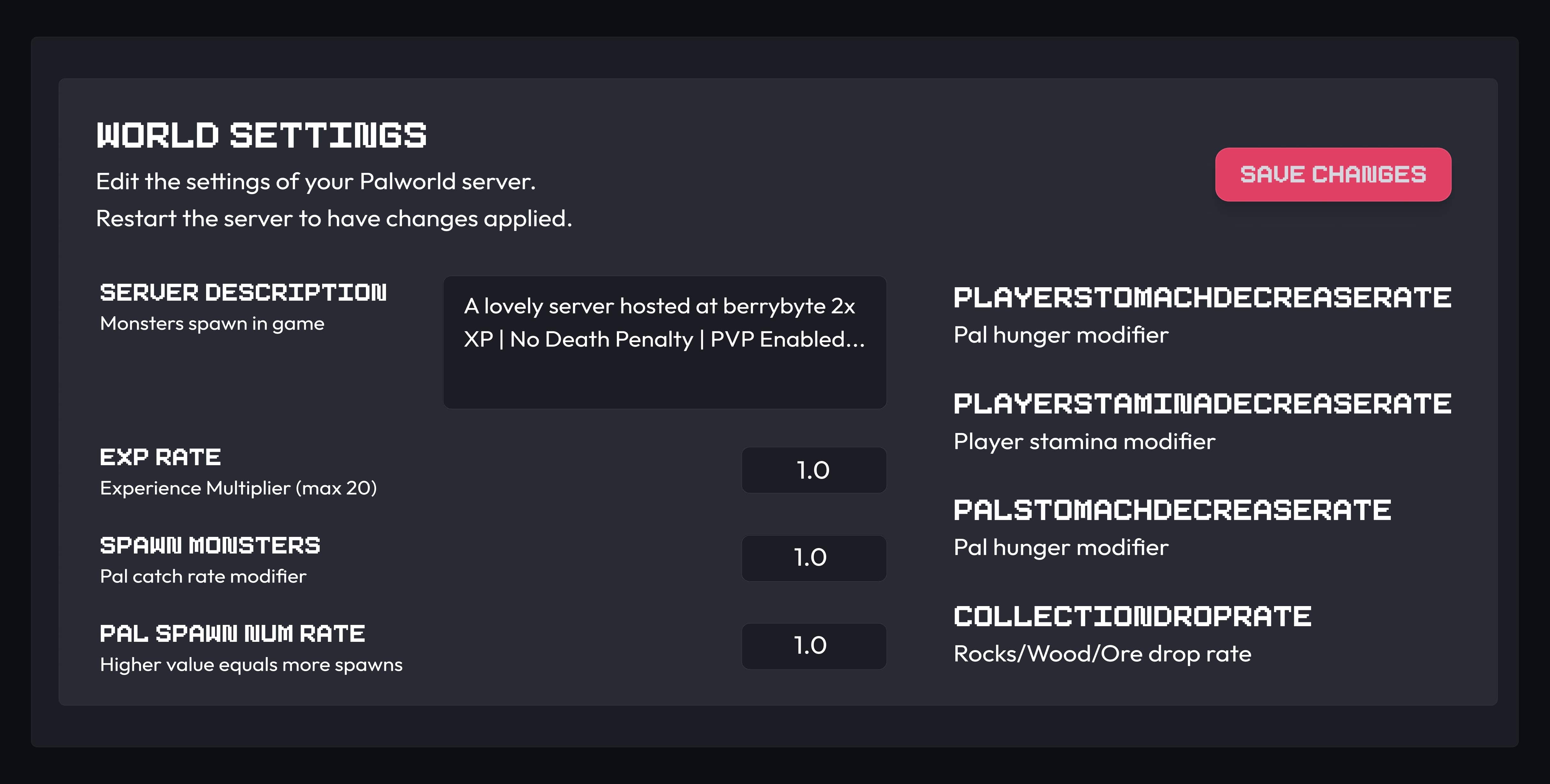1550x784 pixels.
Task: Click the PlayerStaminaDecreaseRate setting title
Action: 1202,404
